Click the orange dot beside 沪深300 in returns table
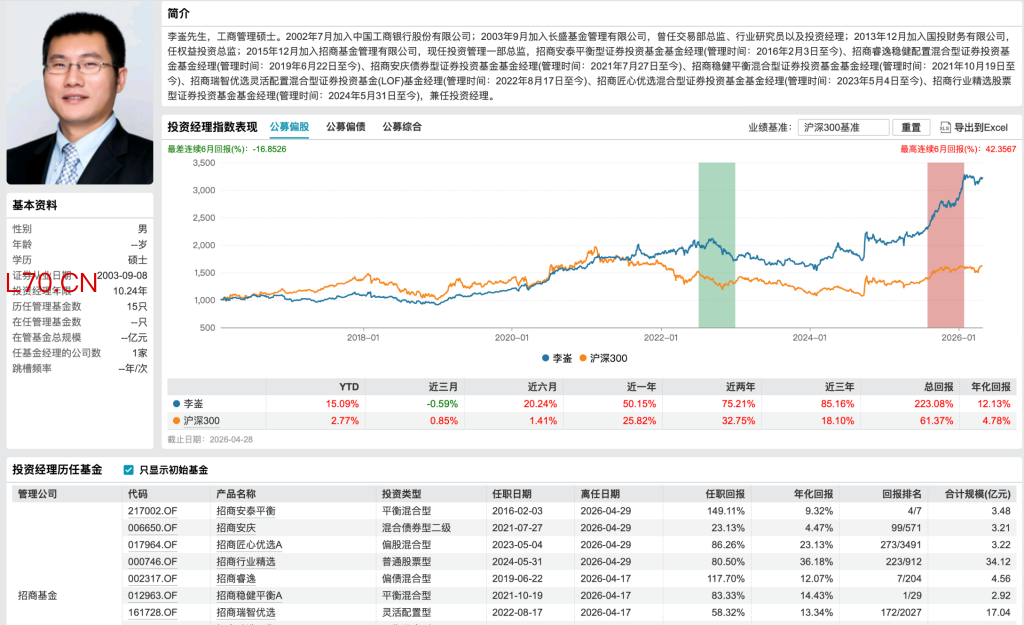1024x625 pixels. [177, 421]
